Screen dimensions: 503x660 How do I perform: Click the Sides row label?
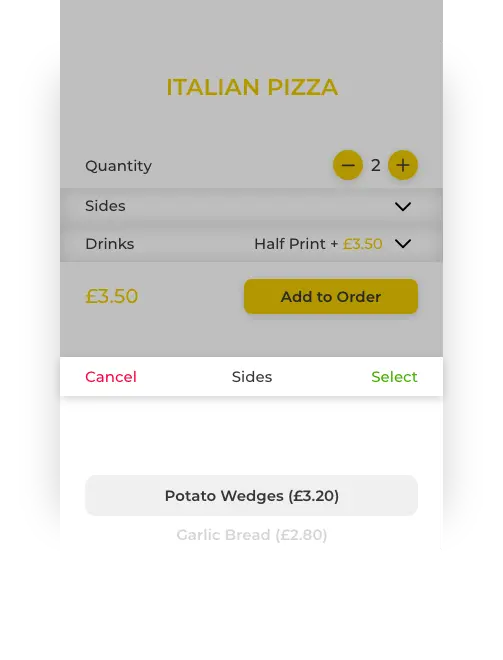click(x=105, y=206)
